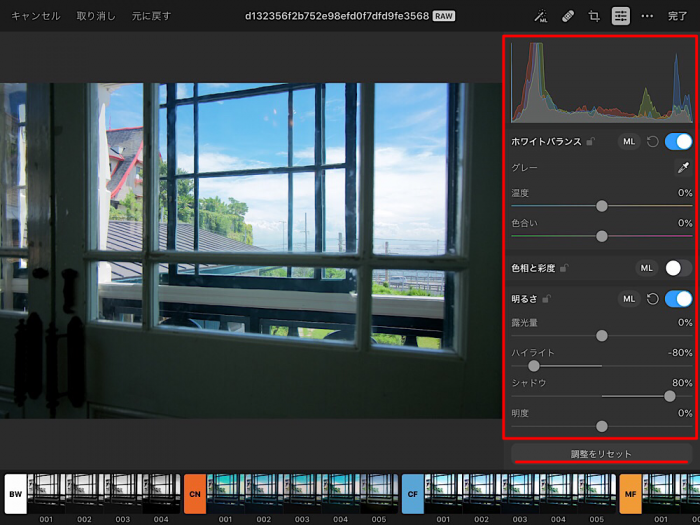Apply CN preset 005 thumbnail
Image resolution: width=700 pixels, height=525 pixels.
click(x=379, y=494)
